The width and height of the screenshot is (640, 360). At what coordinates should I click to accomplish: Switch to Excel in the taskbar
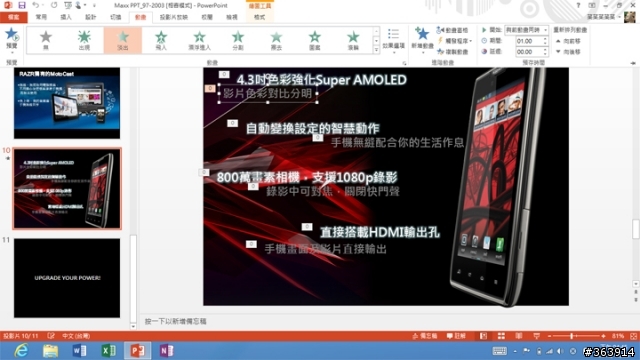point(109,351)
